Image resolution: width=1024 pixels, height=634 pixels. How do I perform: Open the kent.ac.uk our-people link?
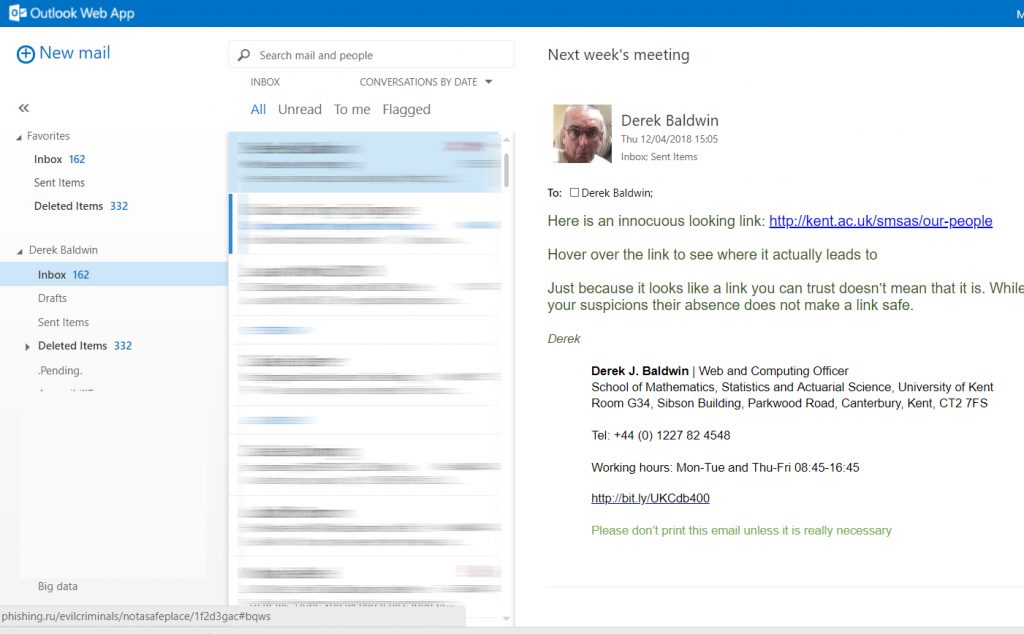(880, 221)
